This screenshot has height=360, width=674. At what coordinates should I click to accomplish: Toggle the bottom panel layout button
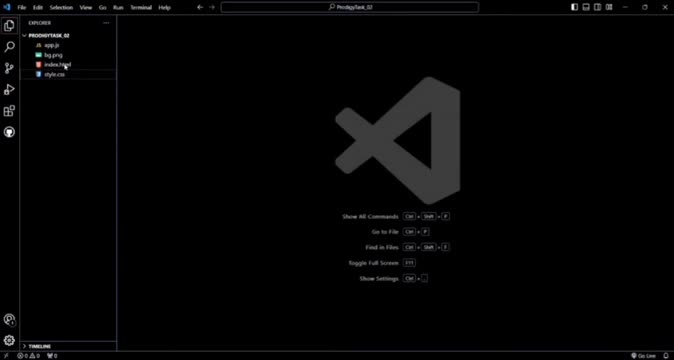point(586,7)
